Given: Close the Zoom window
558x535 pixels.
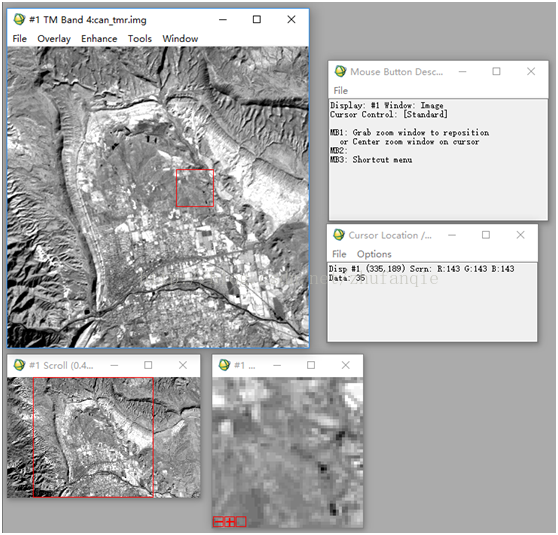Looking at the screenshot, I should (346, 365).
